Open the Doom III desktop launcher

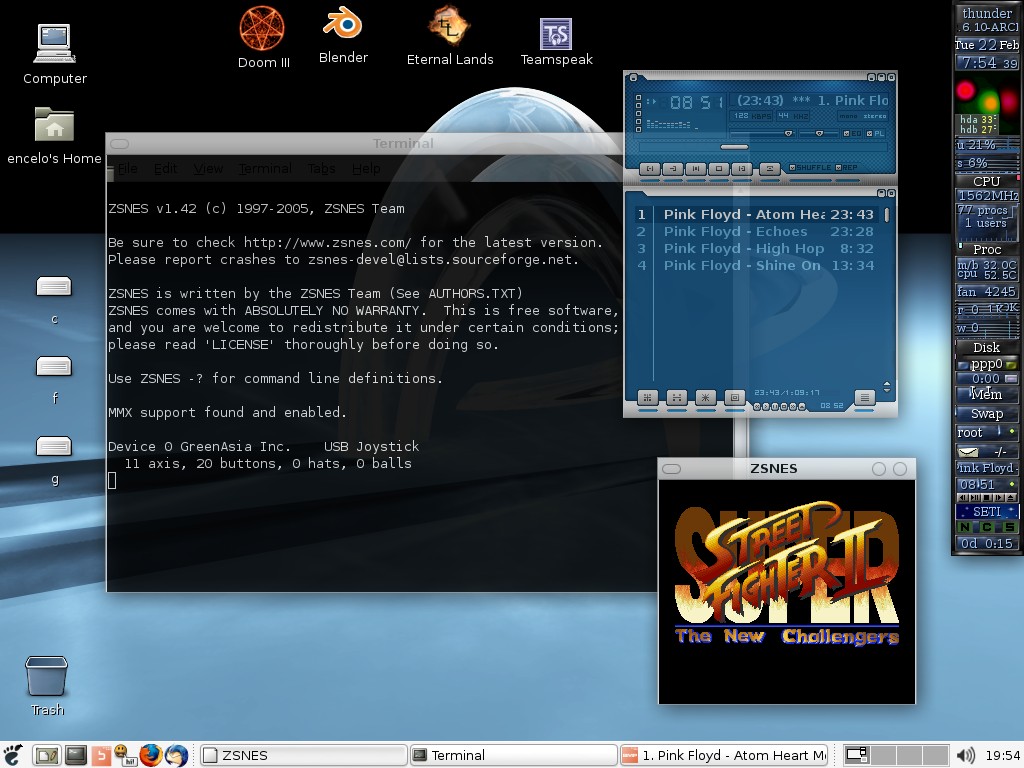point(263,38)
